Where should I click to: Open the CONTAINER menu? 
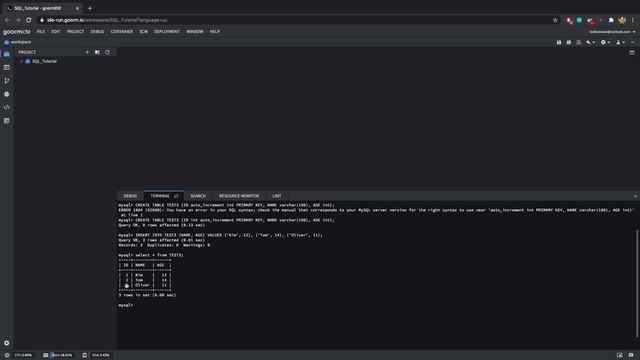122,31
